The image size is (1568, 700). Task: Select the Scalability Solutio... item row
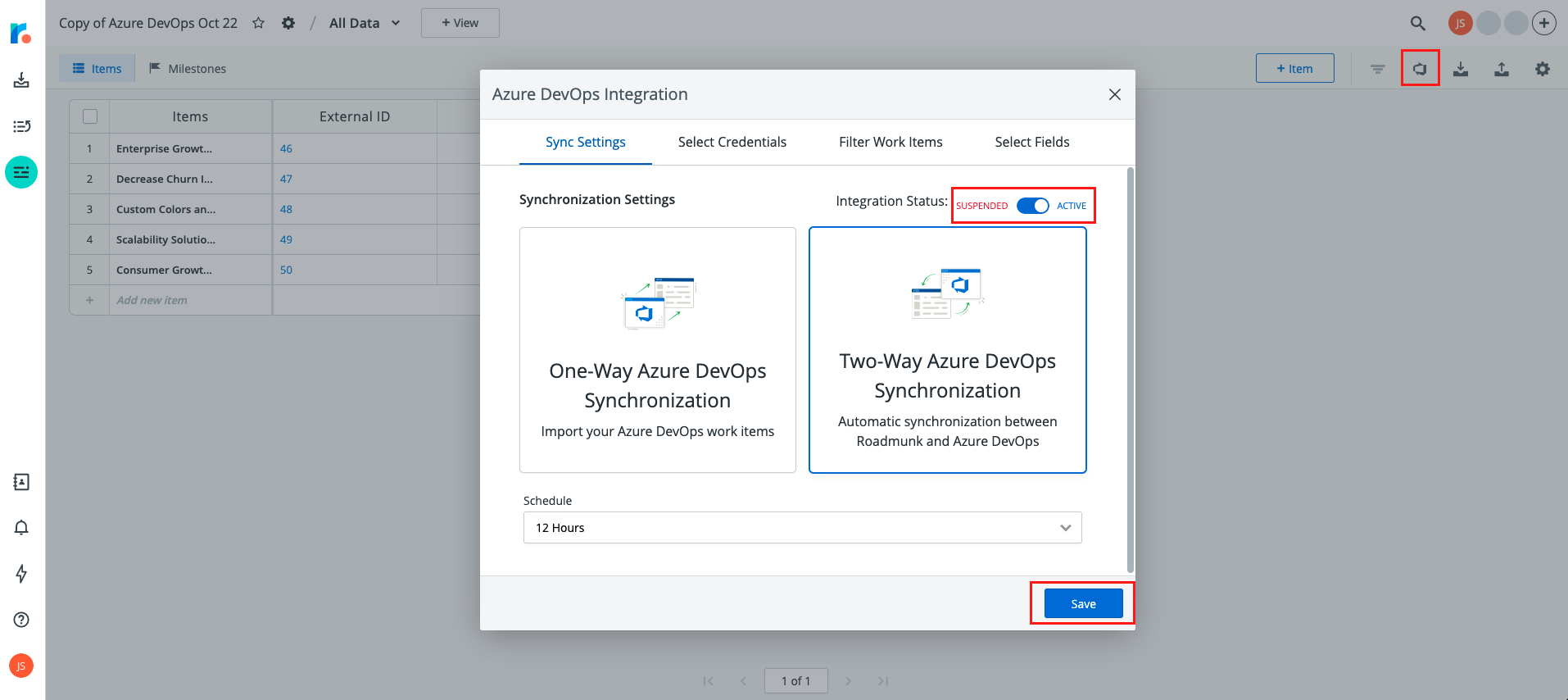pyautogui.click(x=165, y=239)
